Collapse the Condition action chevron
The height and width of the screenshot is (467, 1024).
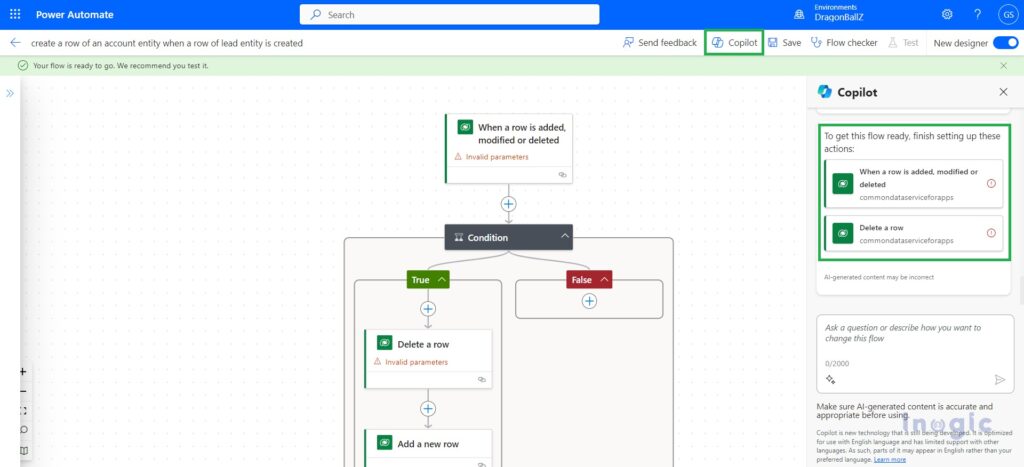coord(564,237)
